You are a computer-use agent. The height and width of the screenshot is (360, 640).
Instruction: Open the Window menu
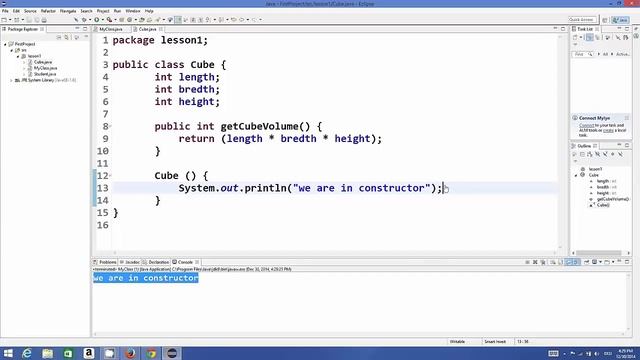tap(133, 11)
